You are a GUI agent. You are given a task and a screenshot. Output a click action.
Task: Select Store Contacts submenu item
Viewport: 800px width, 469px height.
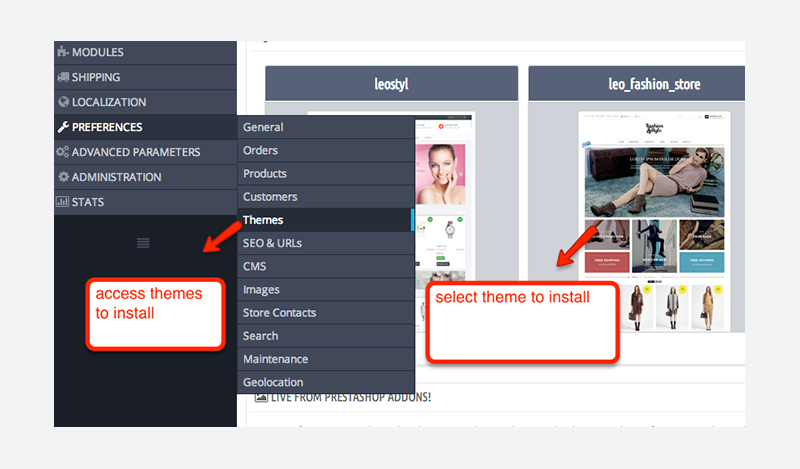pos(326,313)
